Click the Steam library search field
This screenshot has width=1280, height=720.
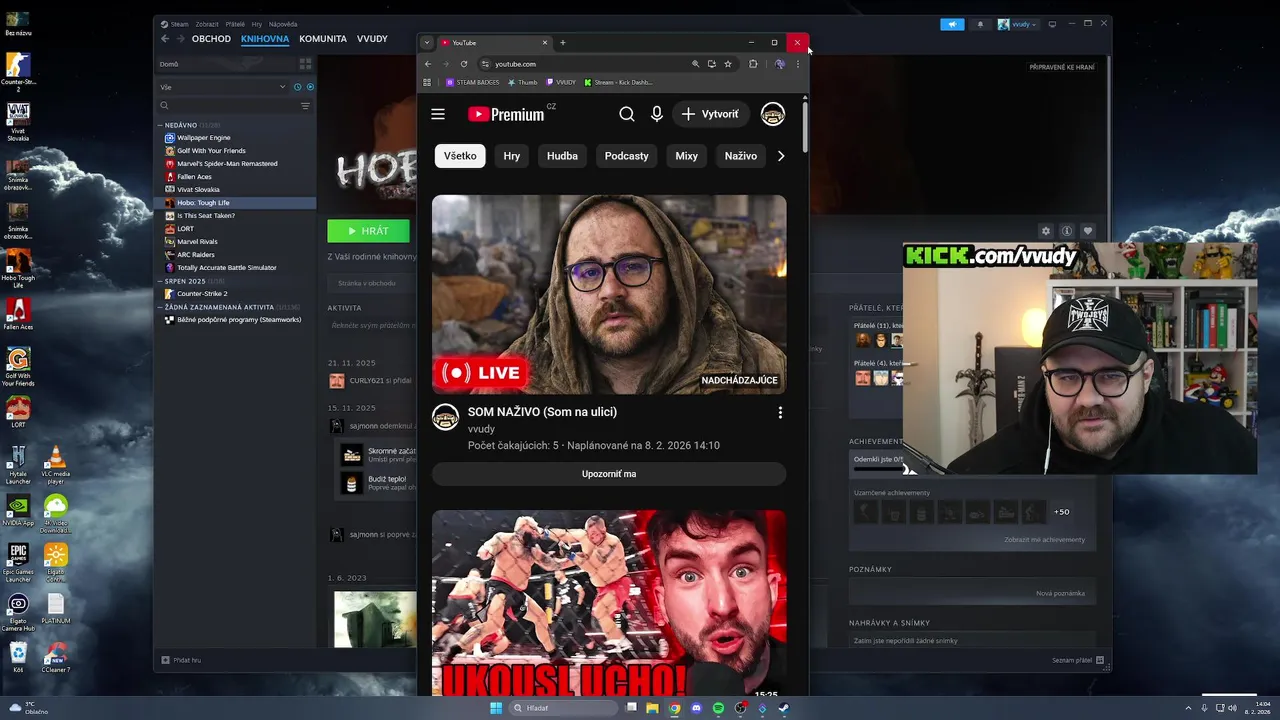coord(228,105)
